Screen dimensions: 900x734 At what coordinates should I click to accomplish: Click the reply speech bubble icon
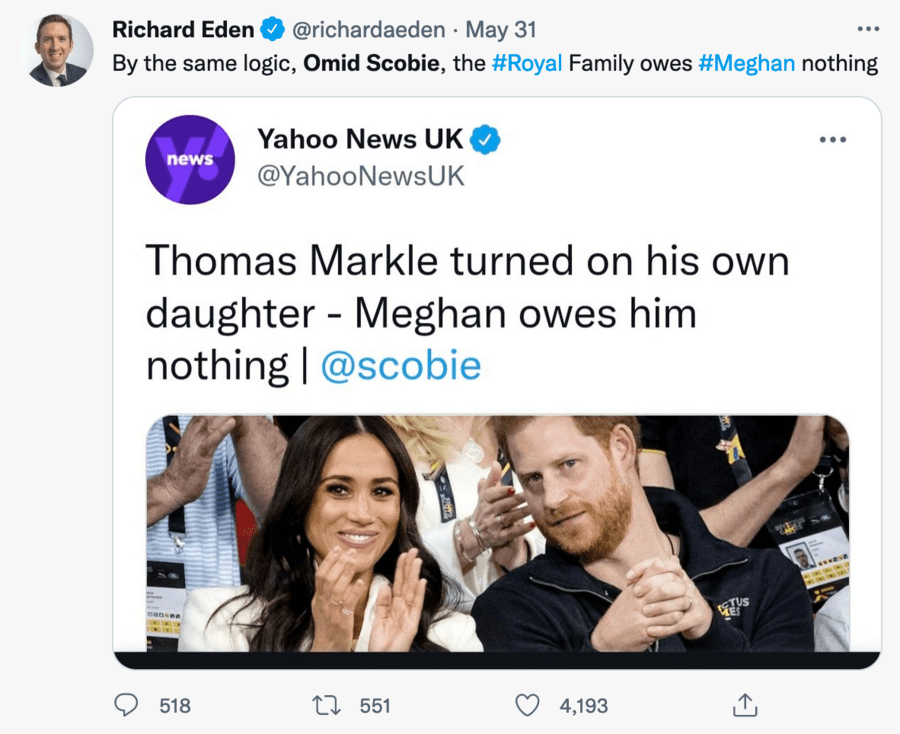(x=125, y=705)
